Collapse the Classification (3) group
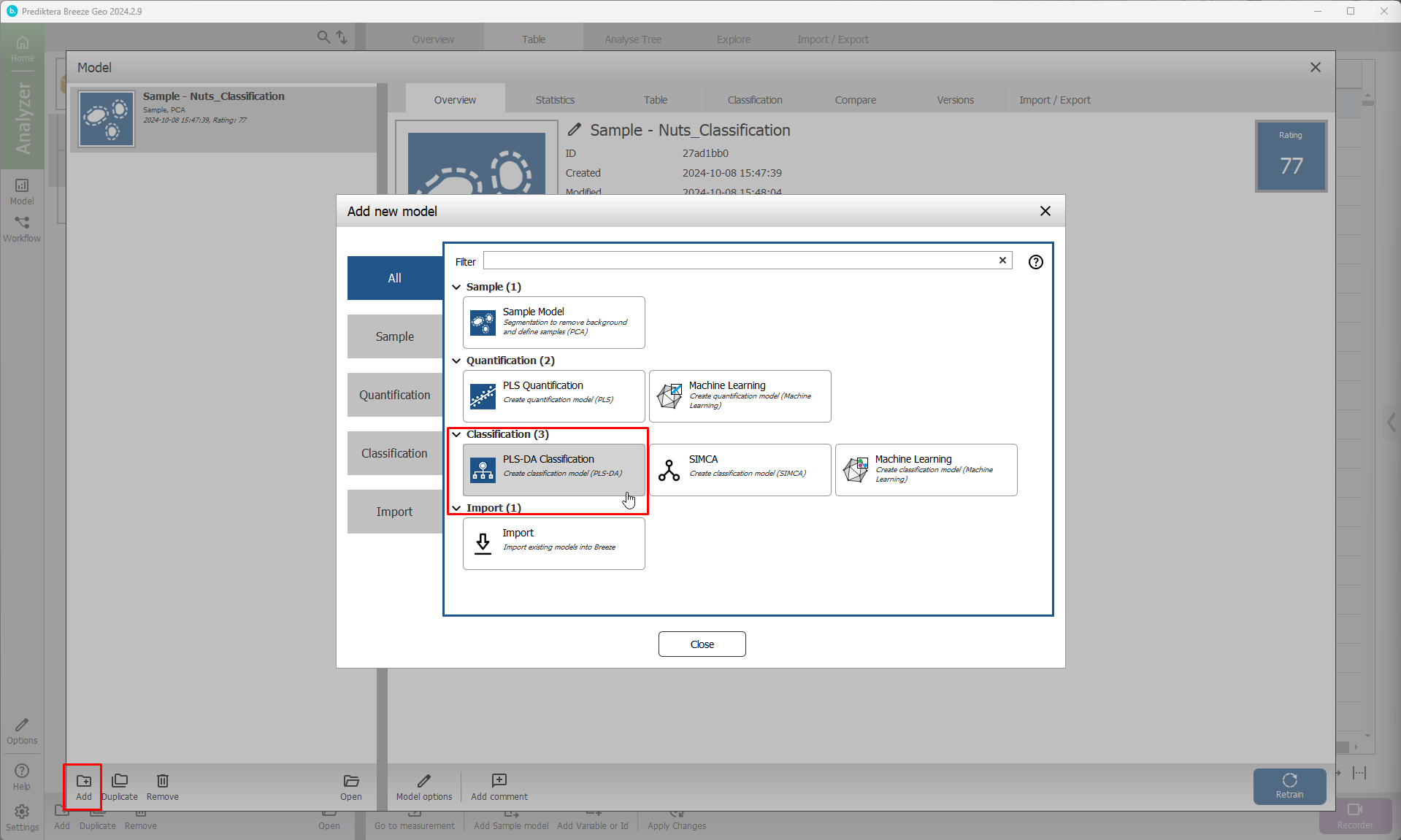Image resolution: width=1401 pixels, height=840 pixels. [x=457, y=434]
